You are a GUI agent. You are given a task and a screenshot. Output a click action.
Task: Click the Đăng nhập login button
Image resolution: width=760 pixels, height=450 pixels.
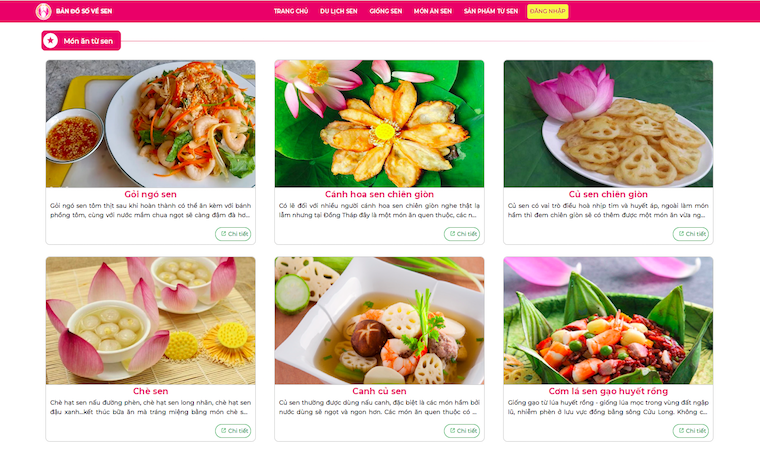(x=548, y=11)
